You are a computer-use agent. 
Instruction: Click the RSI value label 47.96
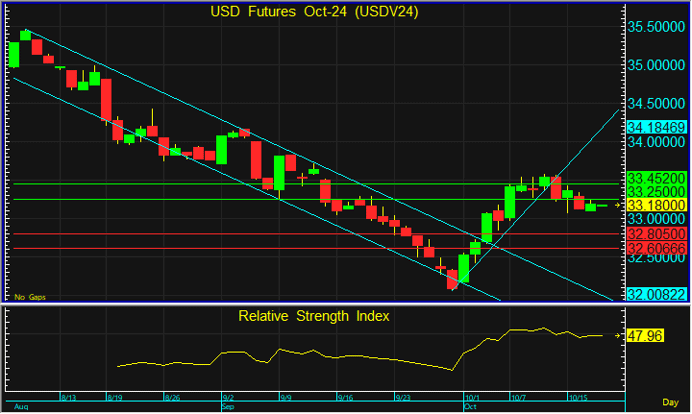(x=641, y=336)
